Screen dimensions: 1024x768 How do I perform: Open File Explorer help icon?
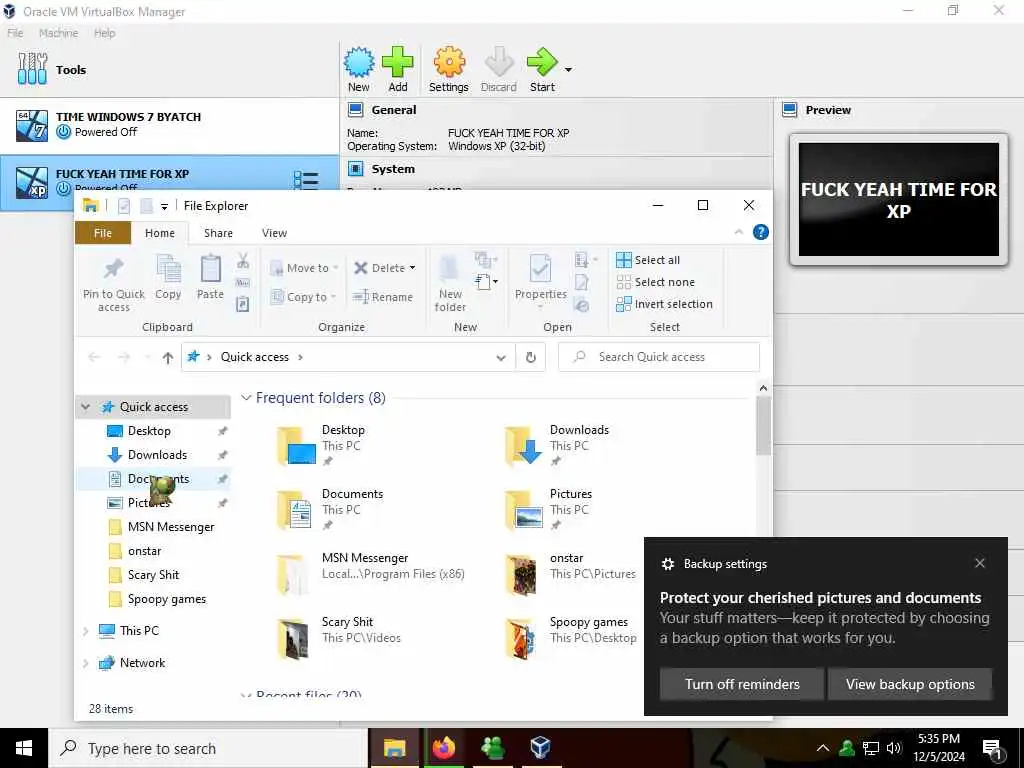(761, 232)
